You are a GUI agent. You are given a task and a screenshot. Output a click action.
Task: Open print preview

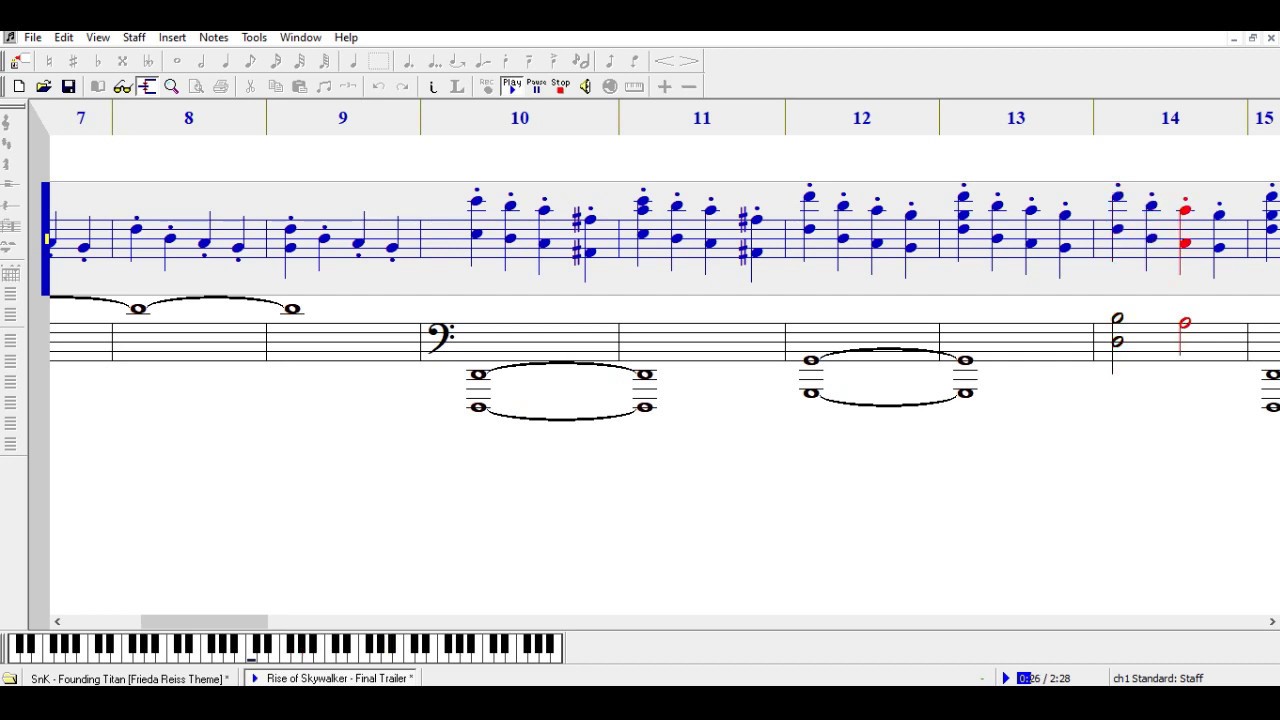coord(196,87)
